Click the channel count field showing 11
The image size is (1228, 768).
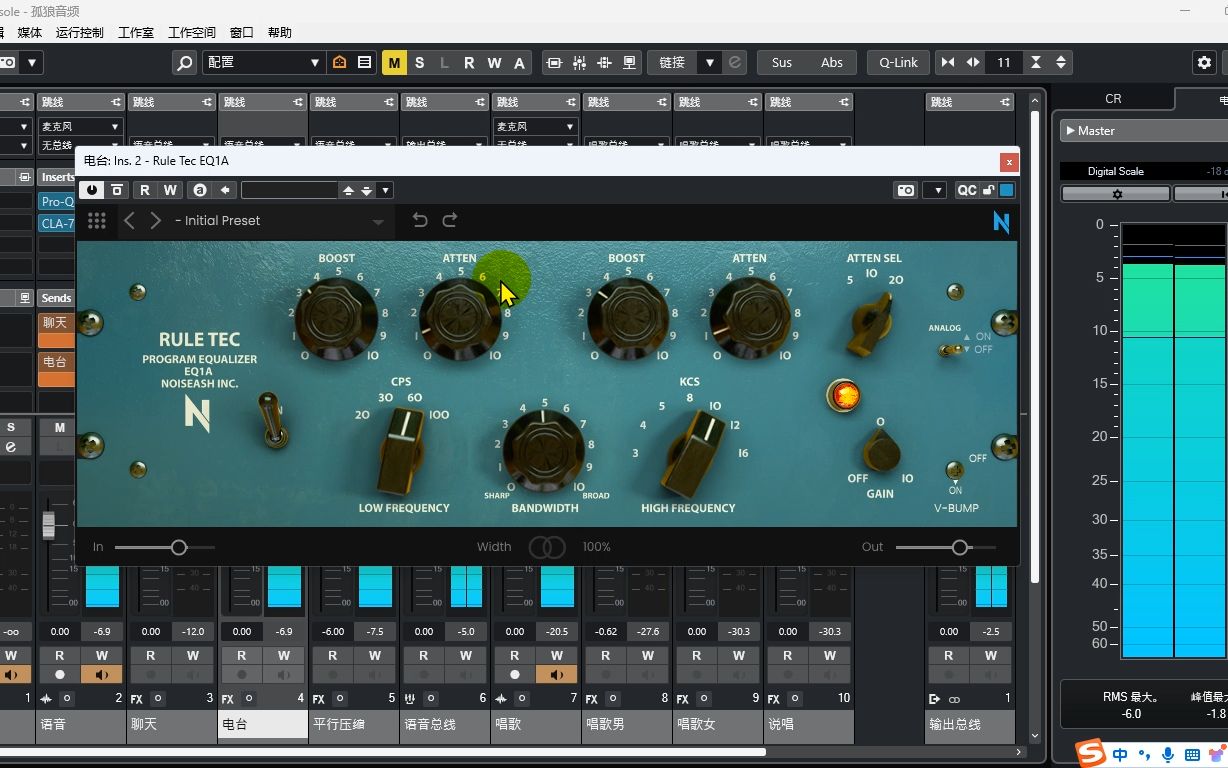(1004, 62)
